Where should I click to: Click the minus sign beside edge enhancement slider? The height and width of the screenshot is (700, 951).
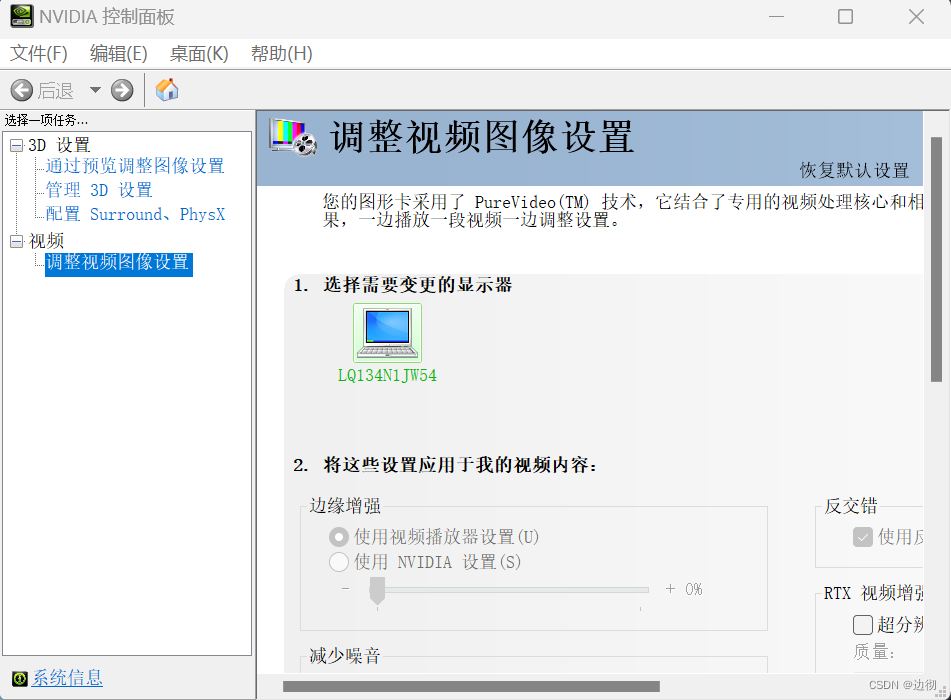[x=346, y=588]
